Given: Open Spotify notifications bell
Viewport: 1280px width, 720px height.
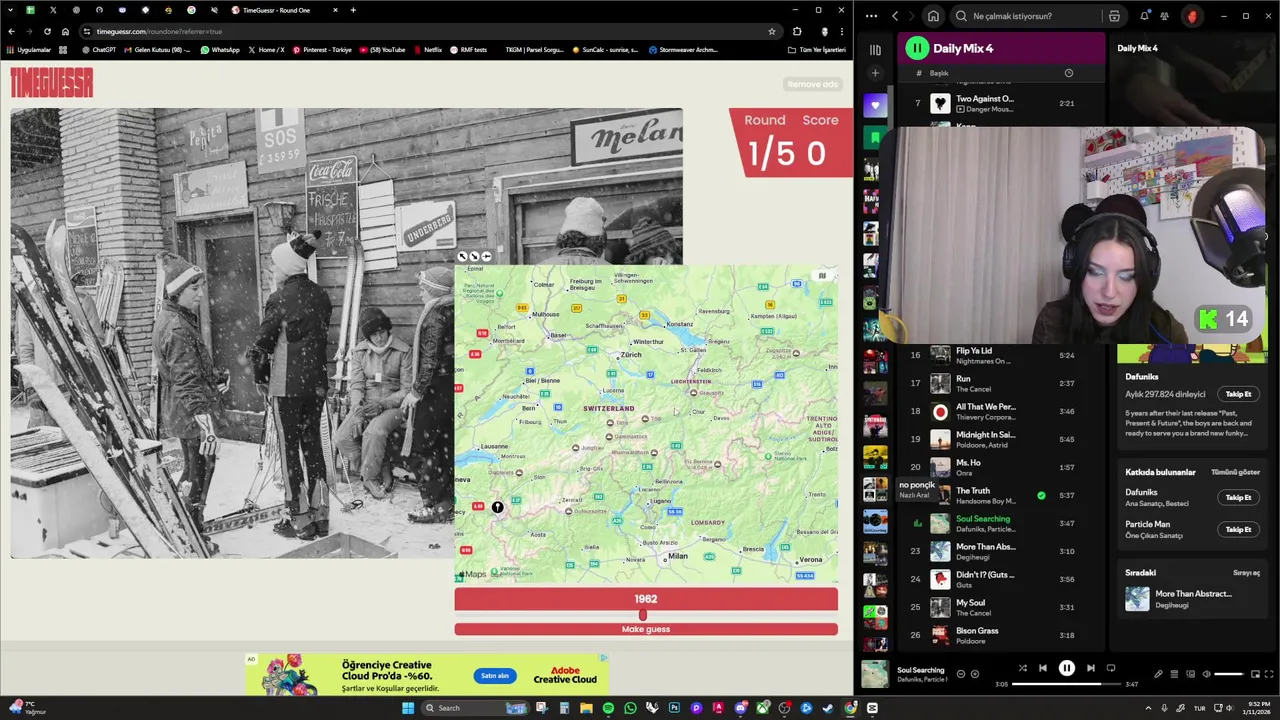Looking at the screenshot, I should (x=1144, y=16).
